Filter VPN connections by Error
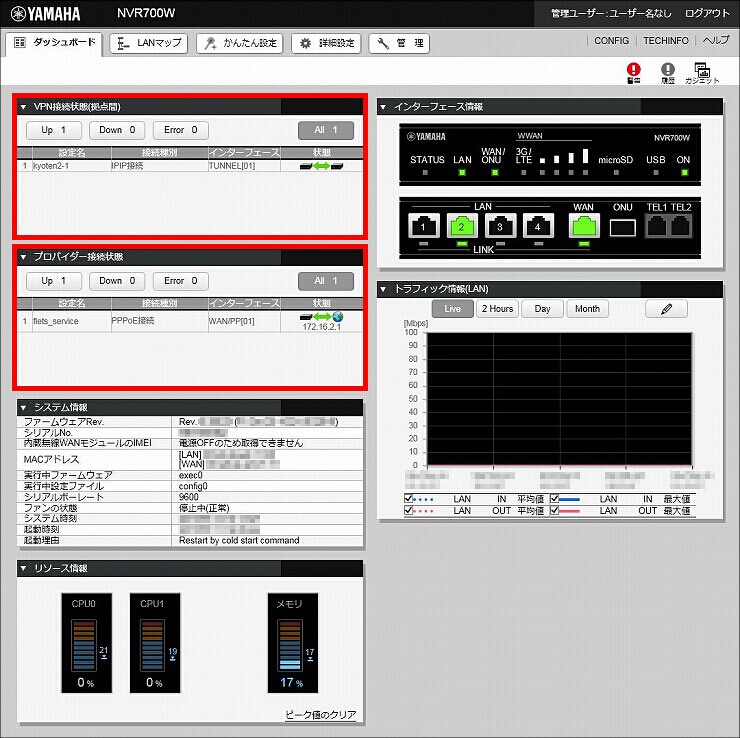The height and width of the screenshot is (738, 740). (x=181, y=130)
